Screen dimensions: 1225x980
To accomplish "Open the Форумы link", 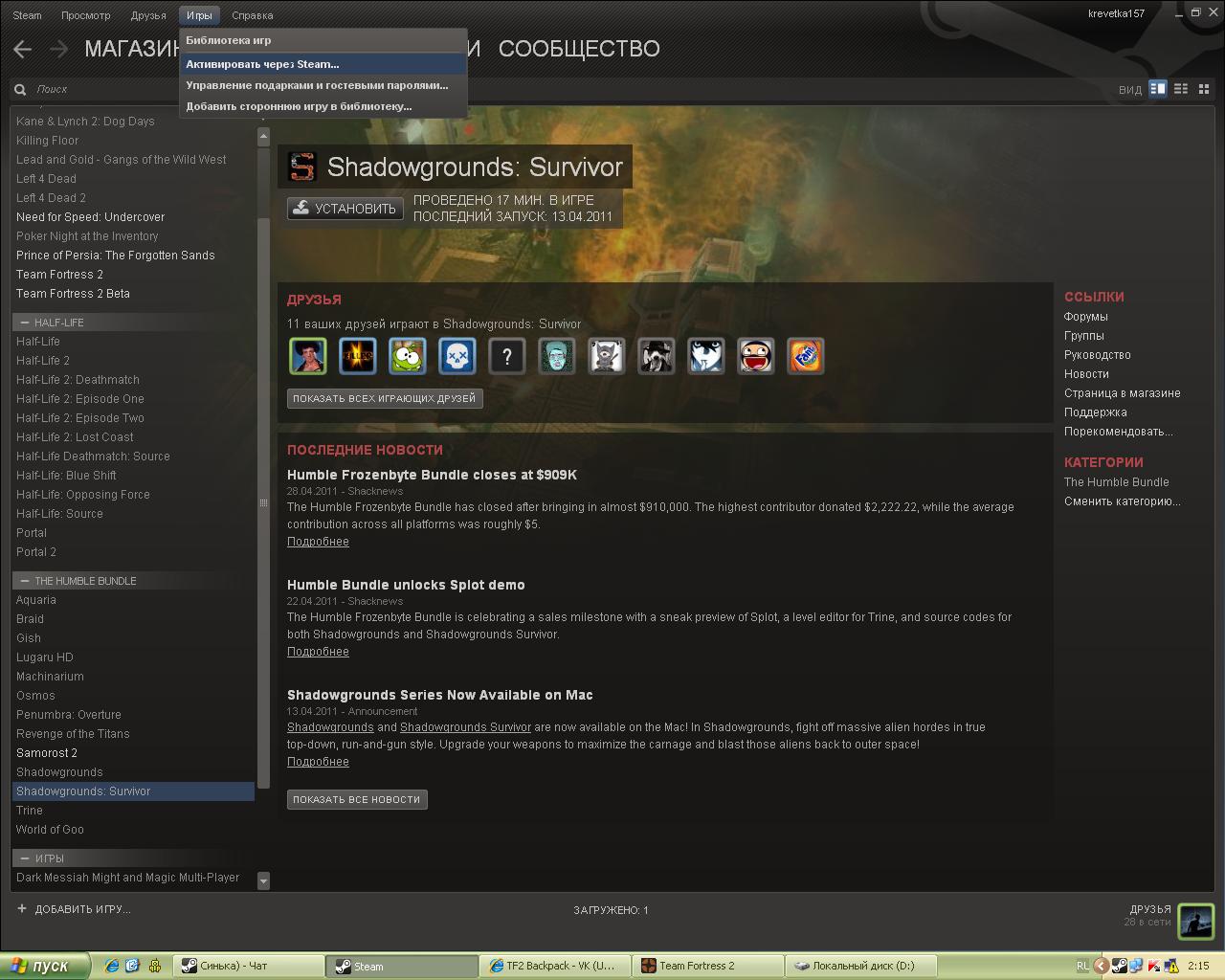I will click(1086, 317).
